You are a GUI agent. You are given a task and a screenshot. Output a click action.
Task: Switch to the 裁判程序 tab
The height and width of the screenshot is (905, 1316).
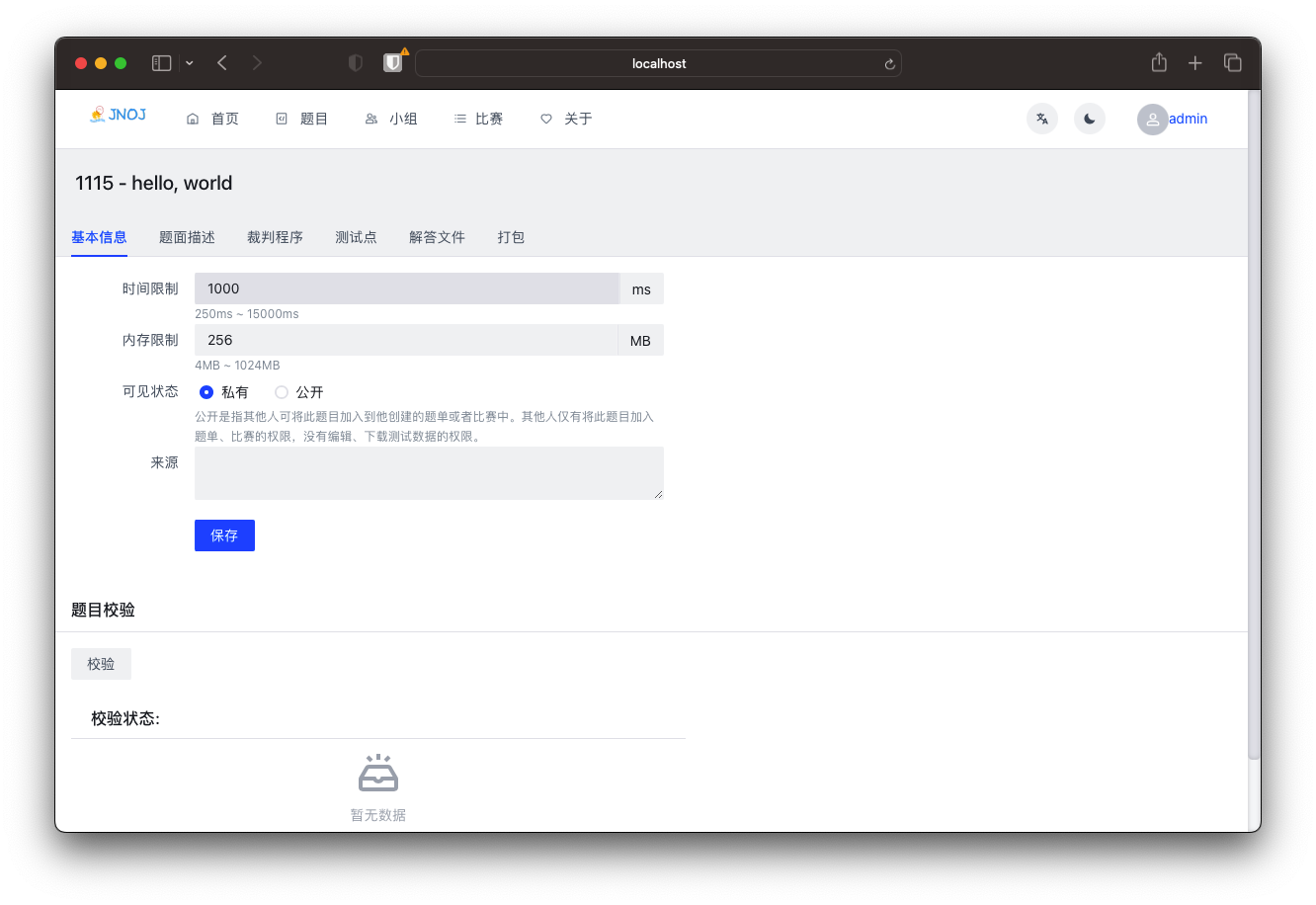coord(275,237)
